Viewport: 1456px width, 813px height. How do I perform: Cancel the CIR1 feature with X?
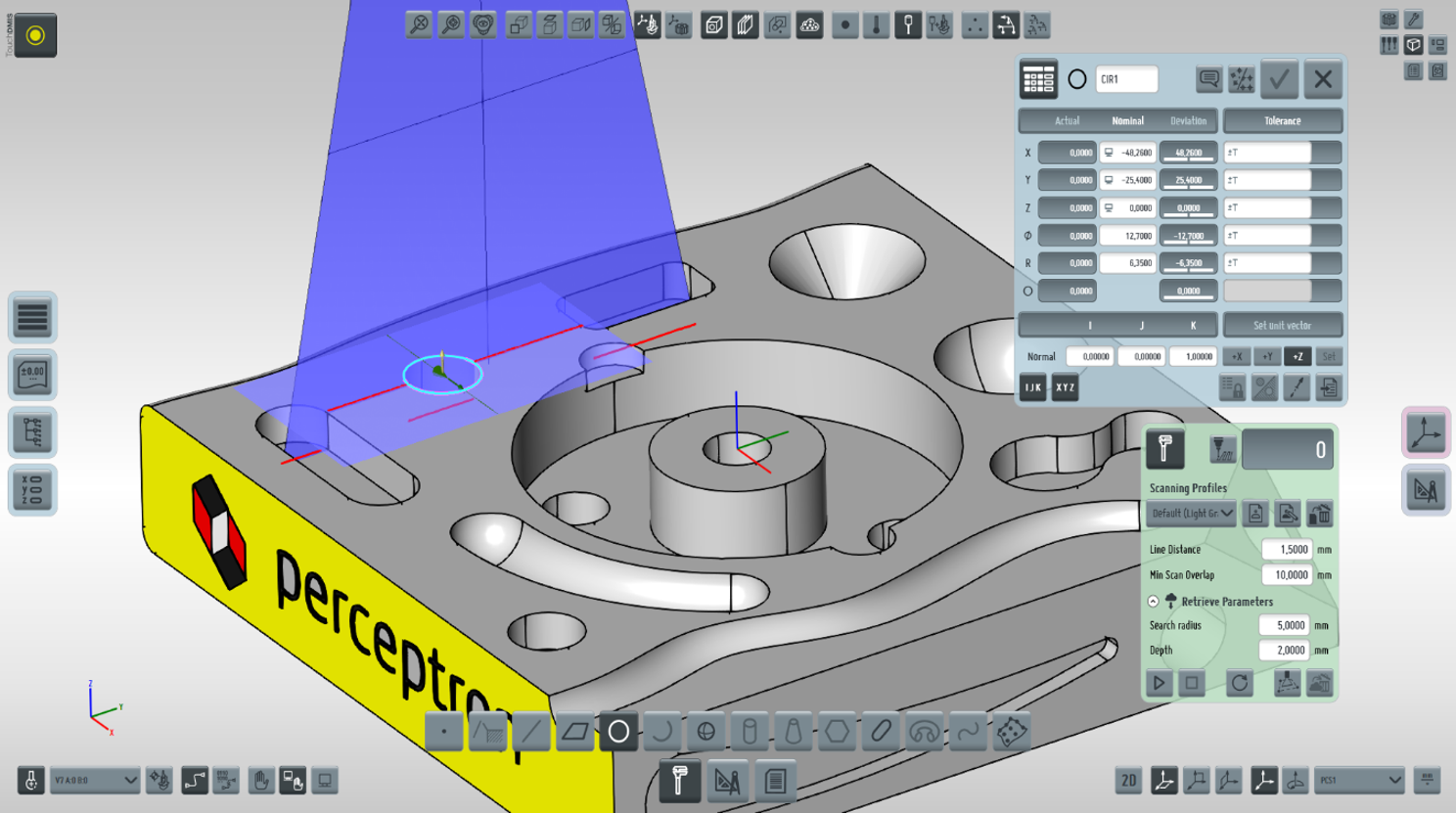[1323, 79]
